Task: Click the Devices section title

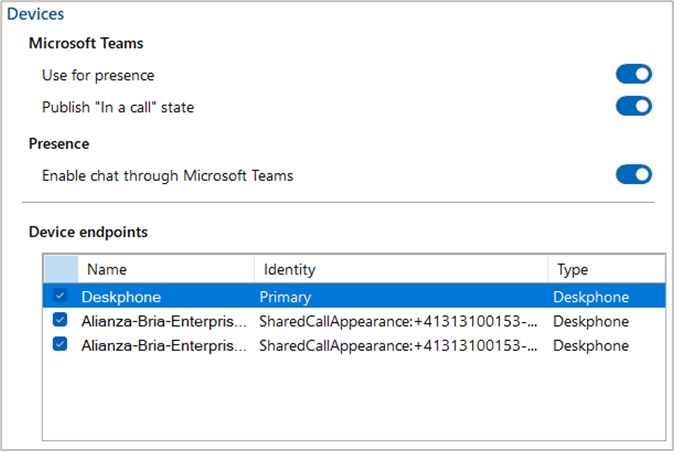Action: [x=36, y=14]
